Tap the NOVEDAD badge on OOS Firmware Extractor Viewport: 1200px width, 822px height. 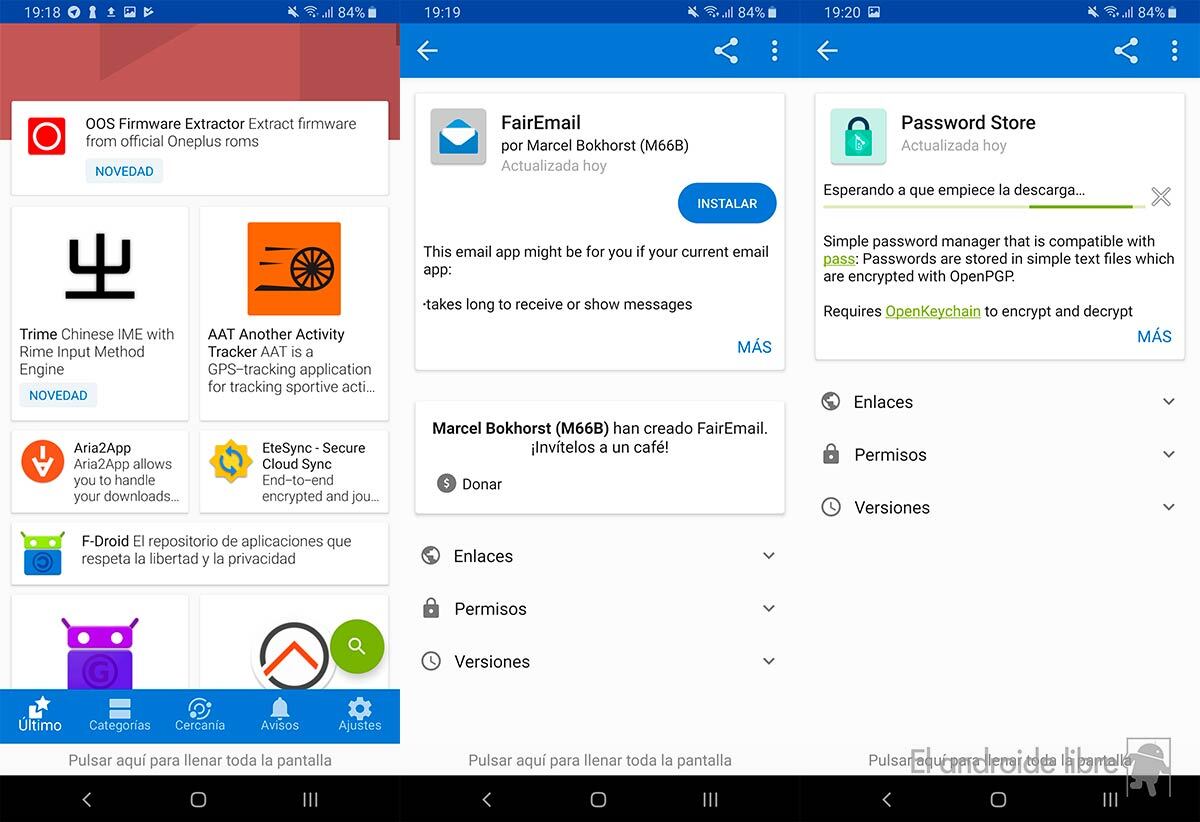coord(124,171)
